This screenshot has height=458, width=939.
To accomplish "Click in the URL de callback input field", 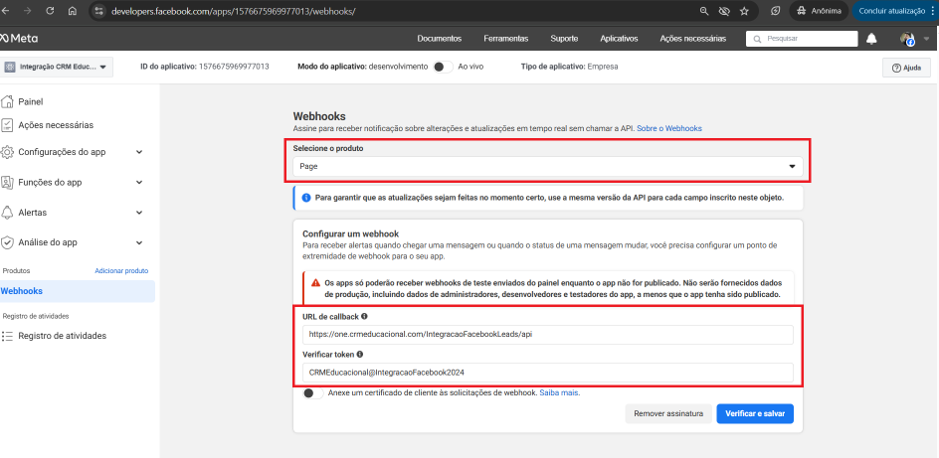I will point(548,335).
